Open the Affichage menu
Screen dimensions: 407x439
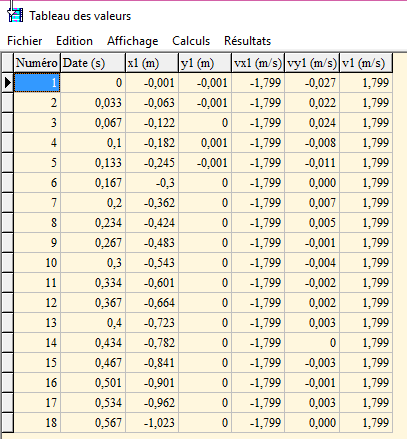pyautogui.click(x=133, y=41)
